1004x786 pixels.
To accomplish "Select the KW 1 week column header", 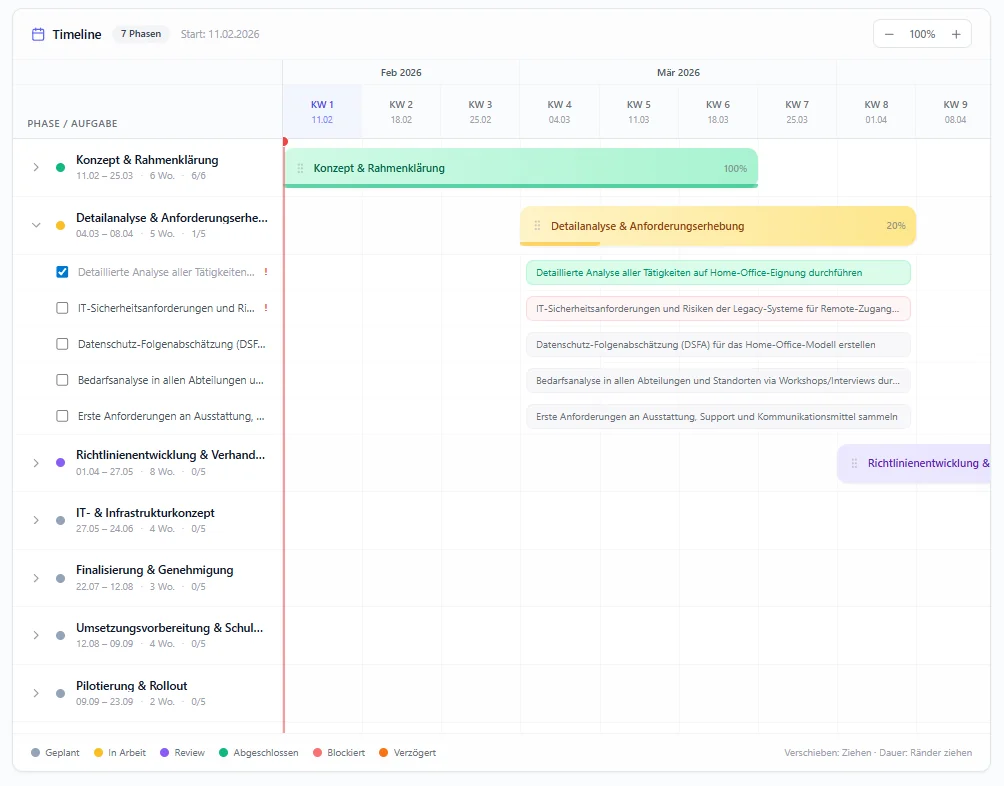I will (x=321, y=110).
